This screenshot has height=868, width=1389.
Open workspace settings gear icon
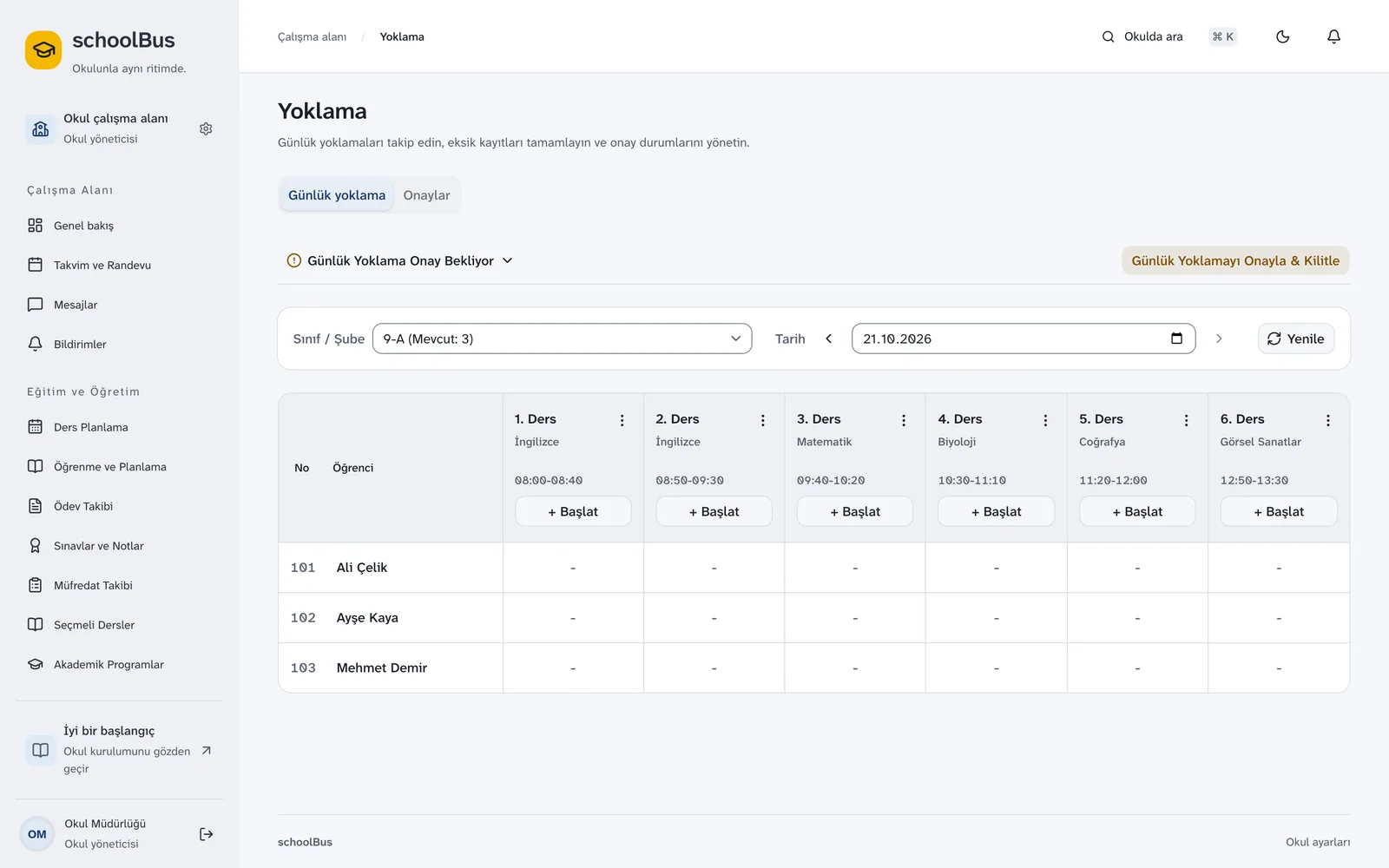tap(206, 128)
